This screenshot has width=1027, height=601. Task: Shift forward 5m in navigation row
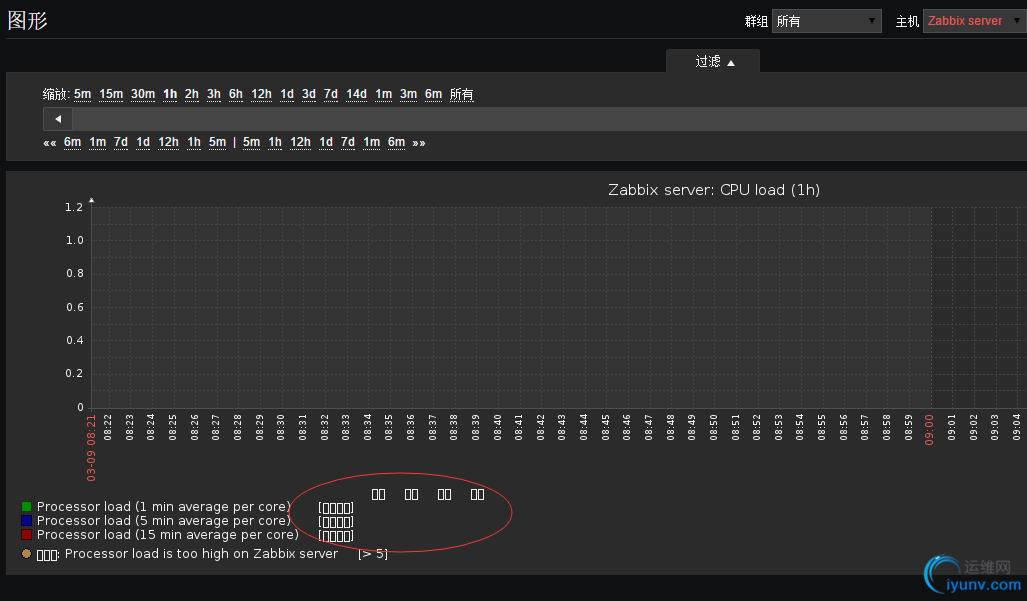(x=252, y=142)
